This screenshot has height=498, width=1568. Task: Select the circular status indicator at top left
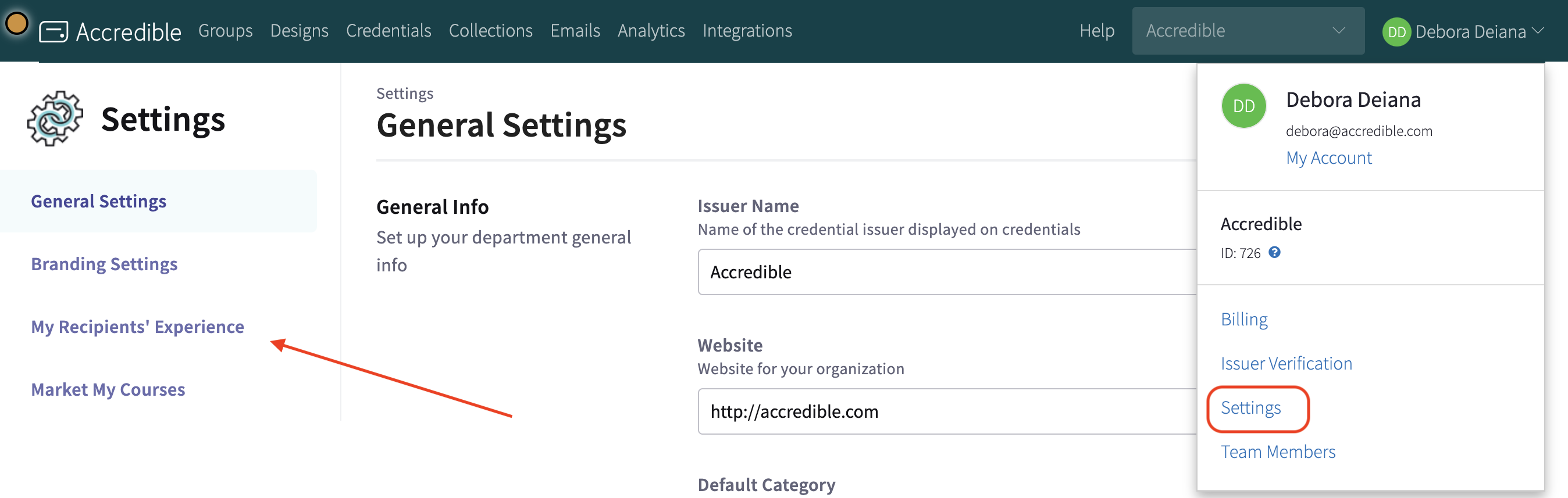17,23
